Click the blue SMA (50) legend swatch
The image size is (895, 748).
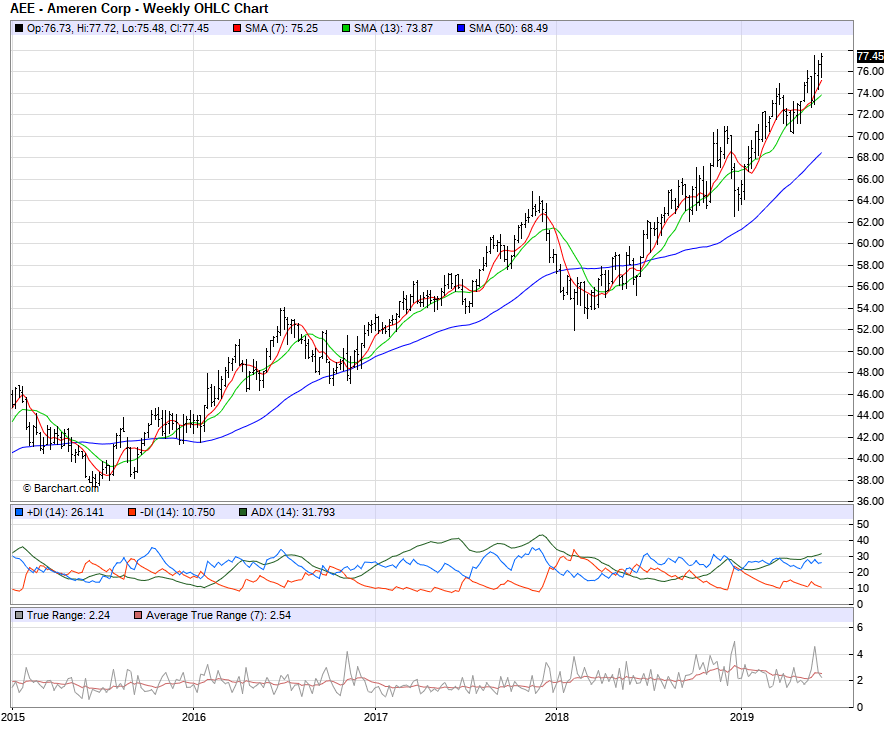pyautogui.click(x=461, y=28)
